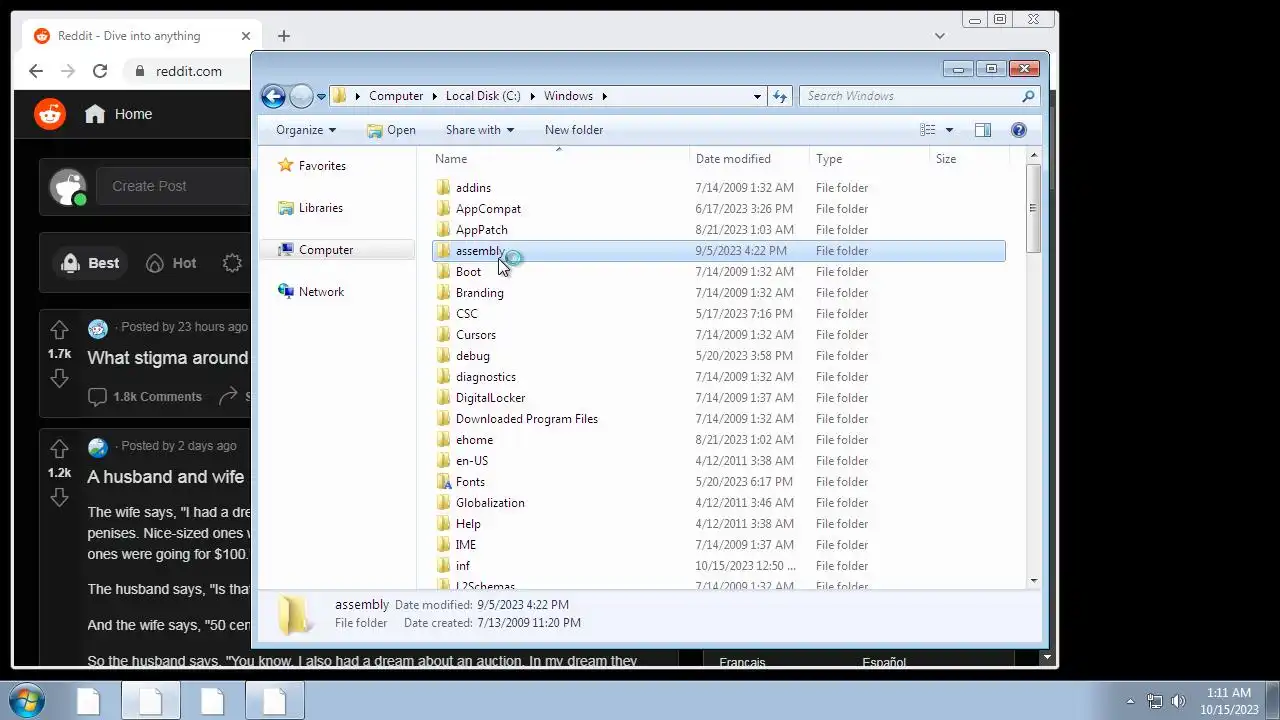The width and height of the screenshot is (1280, 720).
Task: Click Computer in the address breadcrumb
Action: coord(396,96)
